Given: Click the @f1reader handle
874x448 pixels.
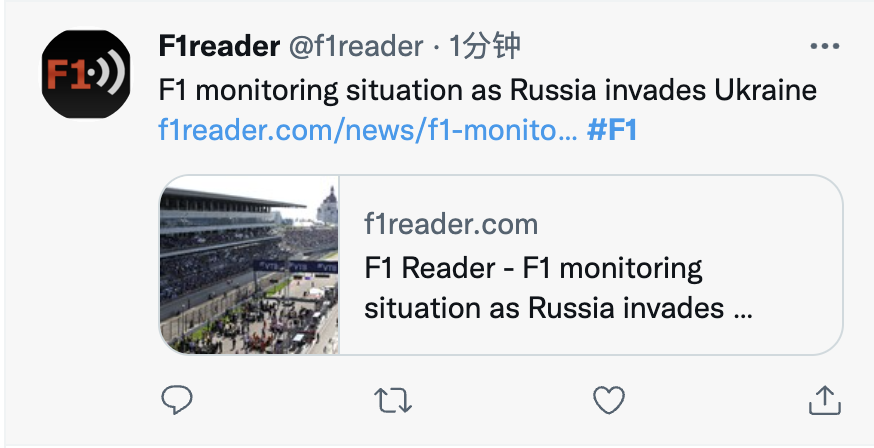Looking at the screenshot, I should (355, 46).
